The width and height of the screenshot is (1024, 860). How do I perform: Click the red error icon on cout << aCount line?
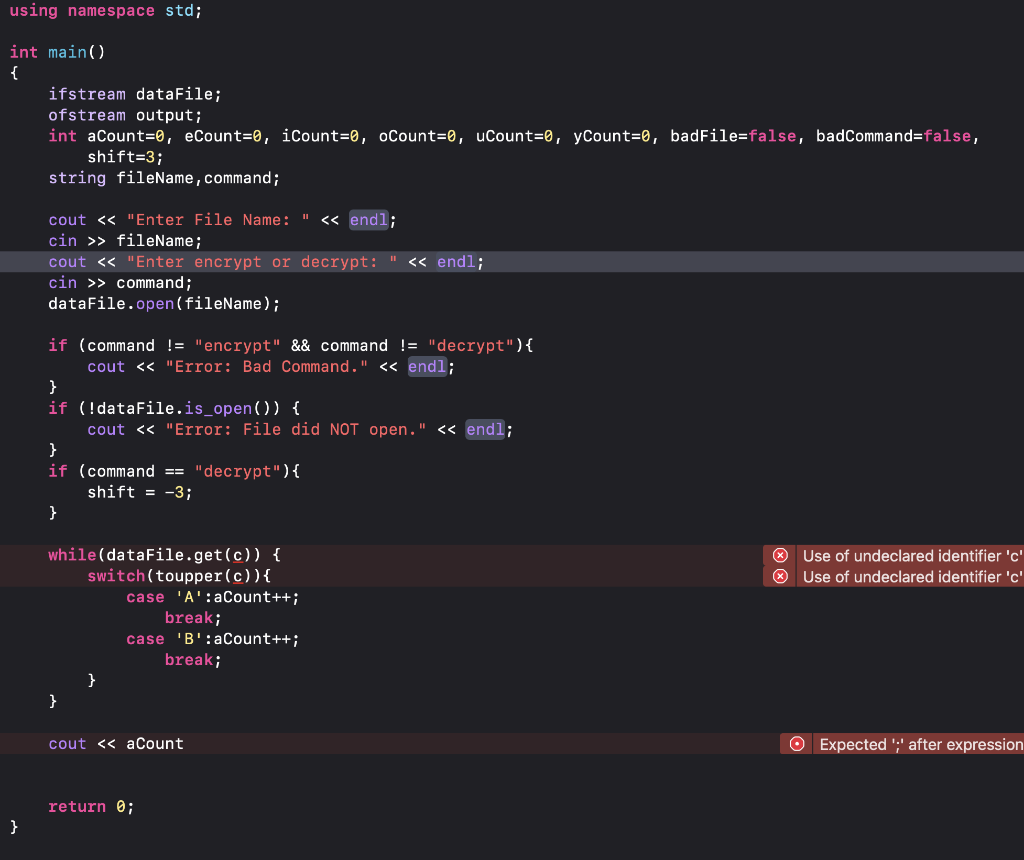click(x=795, y=743)
